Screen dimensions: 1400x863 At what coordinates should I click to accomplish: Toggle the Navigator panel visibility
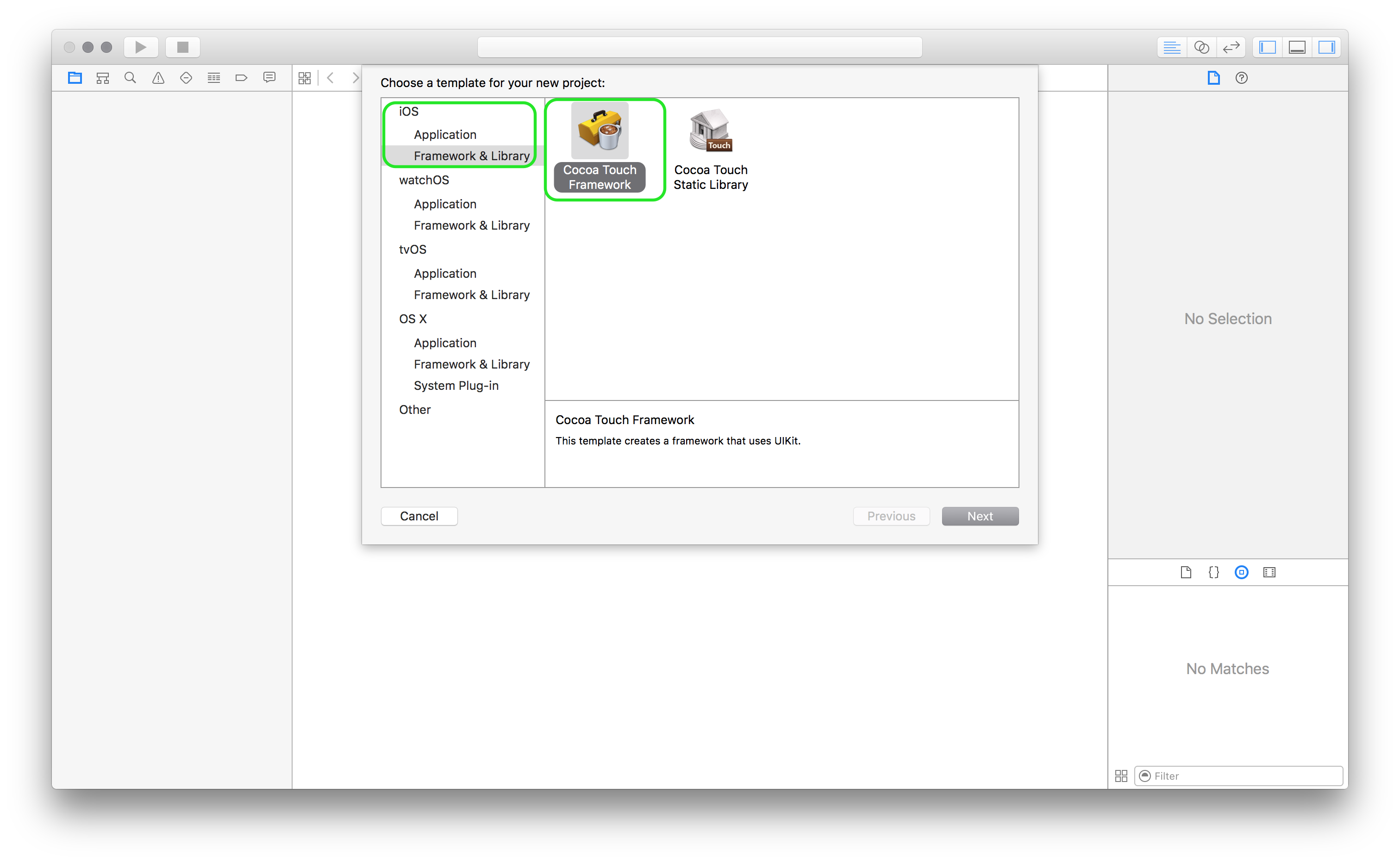point(1268,47)
